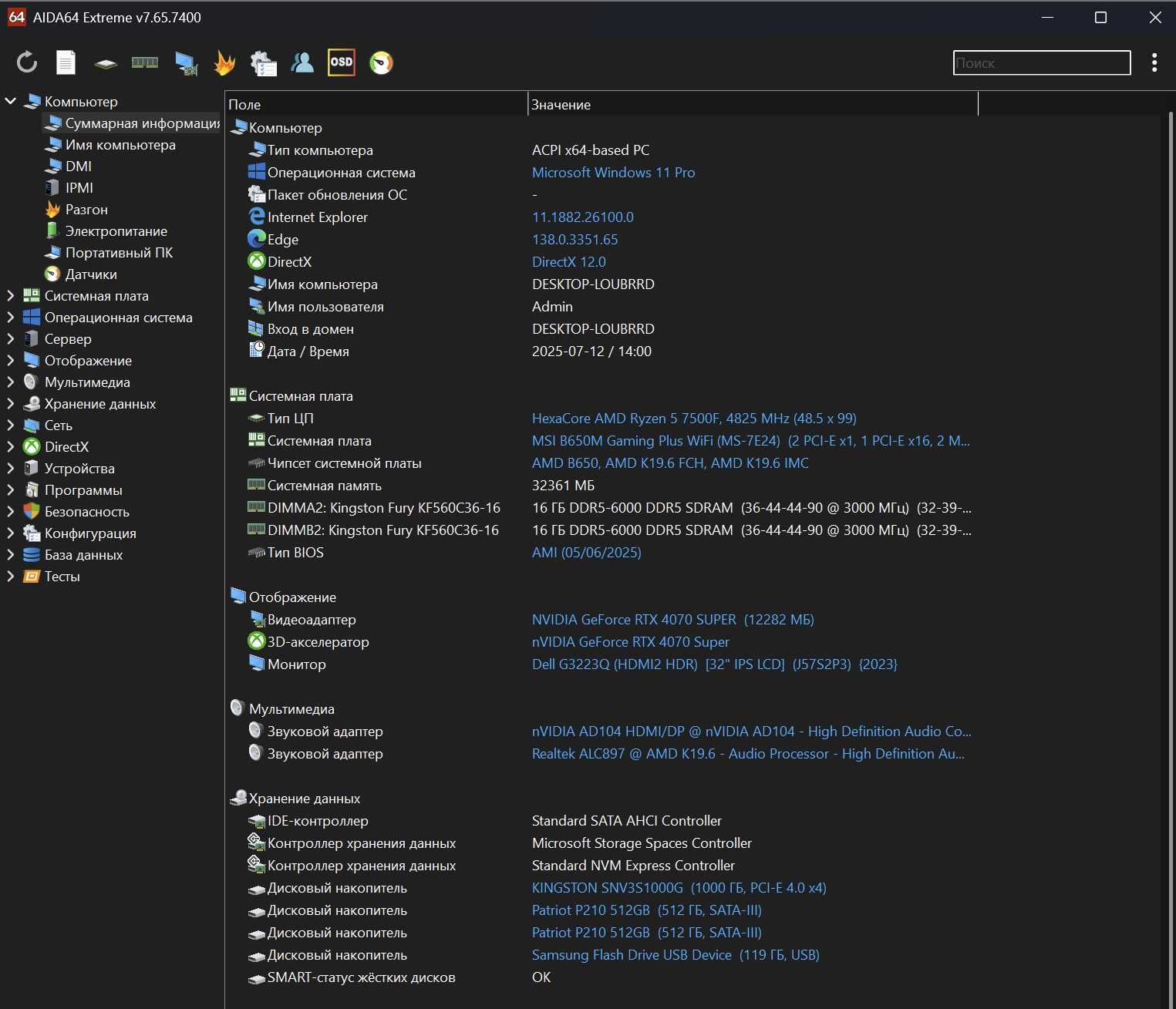Screen dimensions: 1176x1009
Task: Click the Мультимедиа speaker icon in sidebar
Action: click(32, 382)
